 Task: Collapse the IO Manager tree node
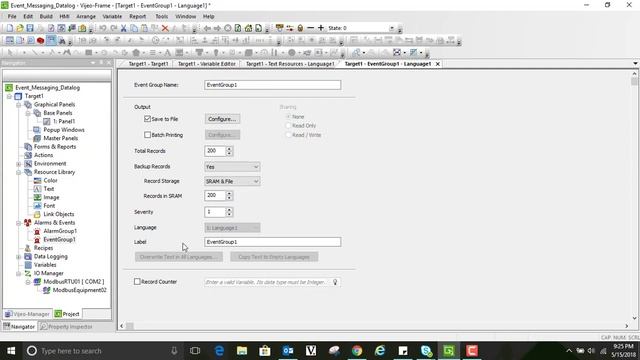18,273
